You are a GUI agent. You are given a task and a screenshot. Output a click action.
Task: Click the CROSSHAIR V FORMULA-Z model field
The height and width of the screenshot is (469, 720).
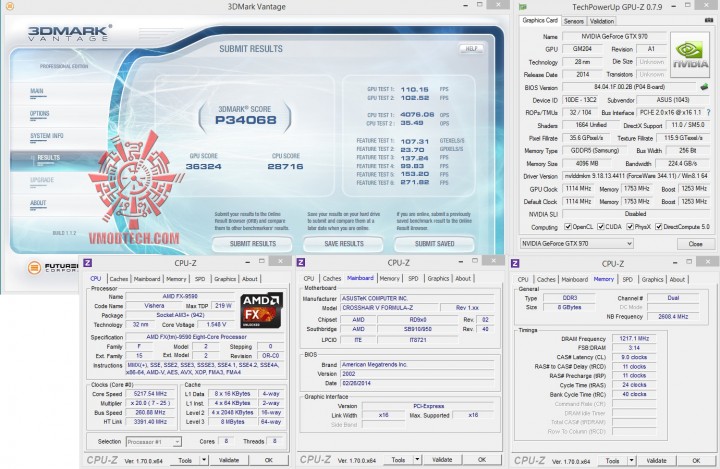(x=389, y=308)
